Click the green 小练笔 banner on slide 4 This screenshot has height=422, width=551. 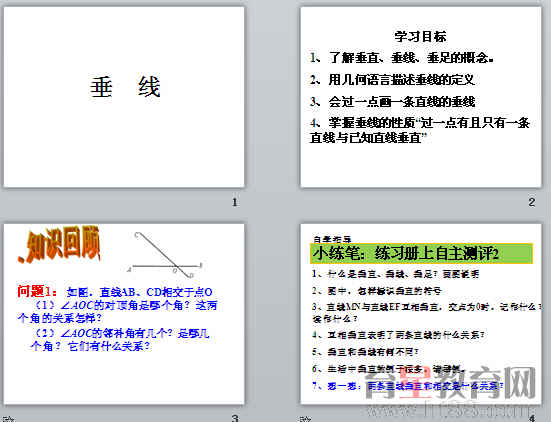[x=421, y=253]
